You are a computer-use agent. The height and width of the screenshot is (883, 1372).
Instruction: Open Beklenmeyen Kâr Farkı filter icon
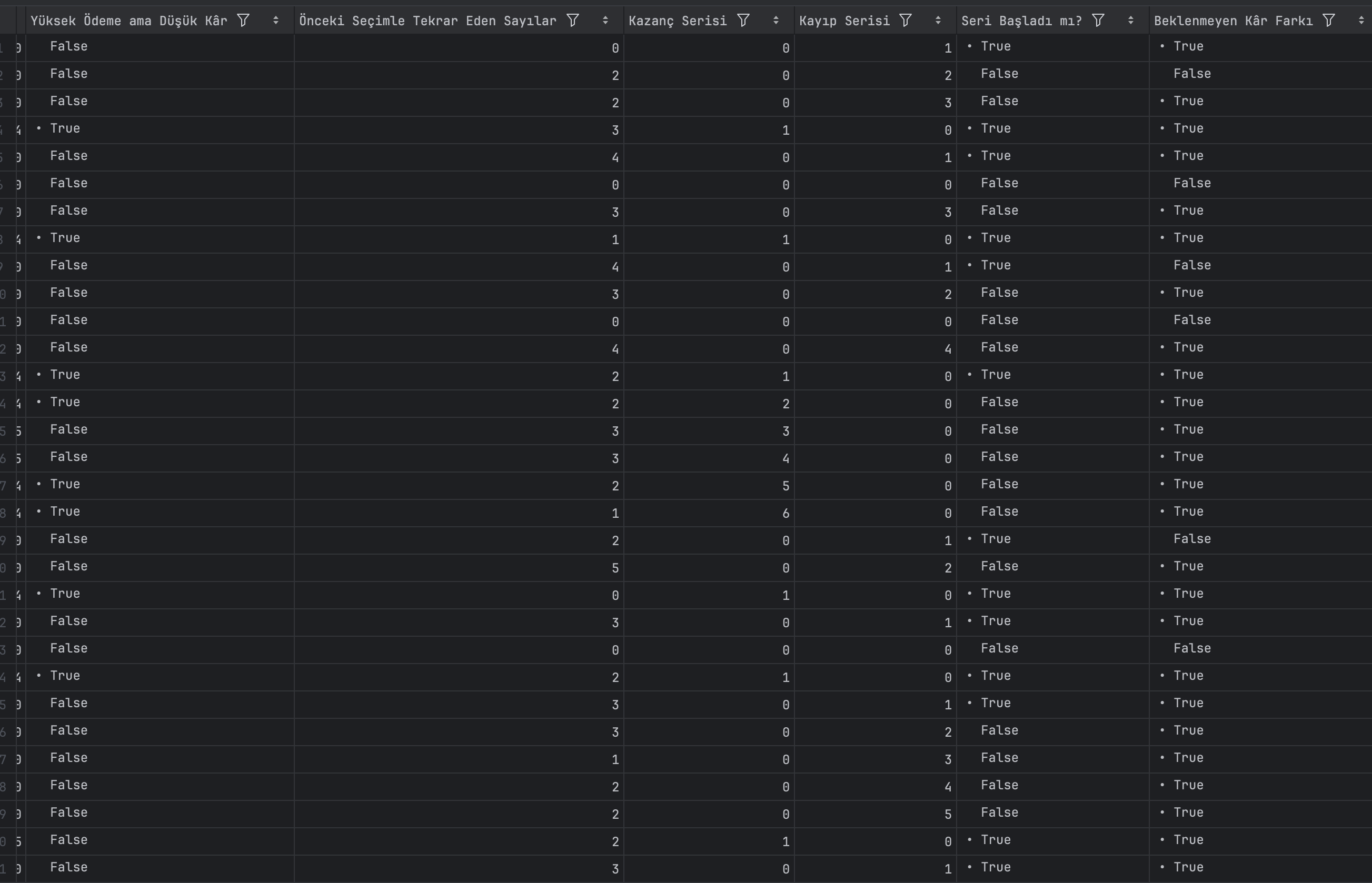pos(1329,21)
